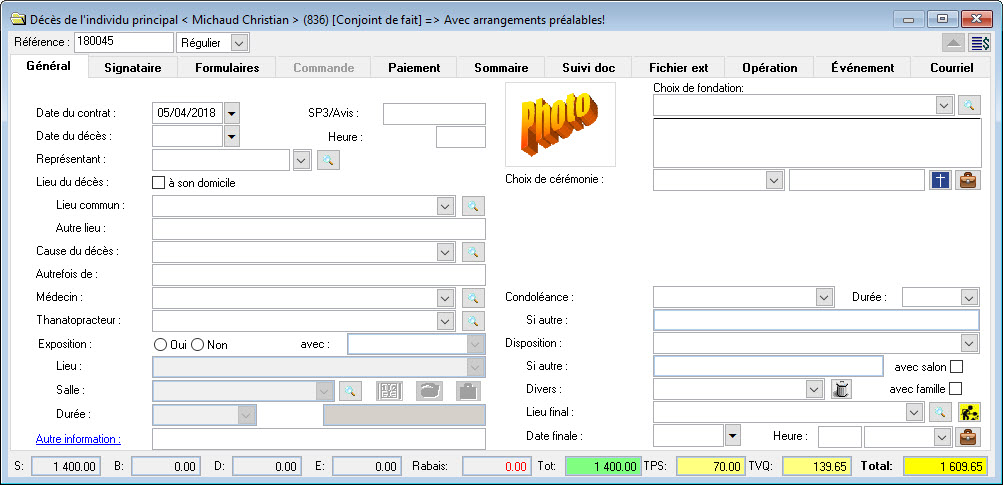
Task: Select the 'Oui' radio button for Exposition
Action: (x=160, y=345)
